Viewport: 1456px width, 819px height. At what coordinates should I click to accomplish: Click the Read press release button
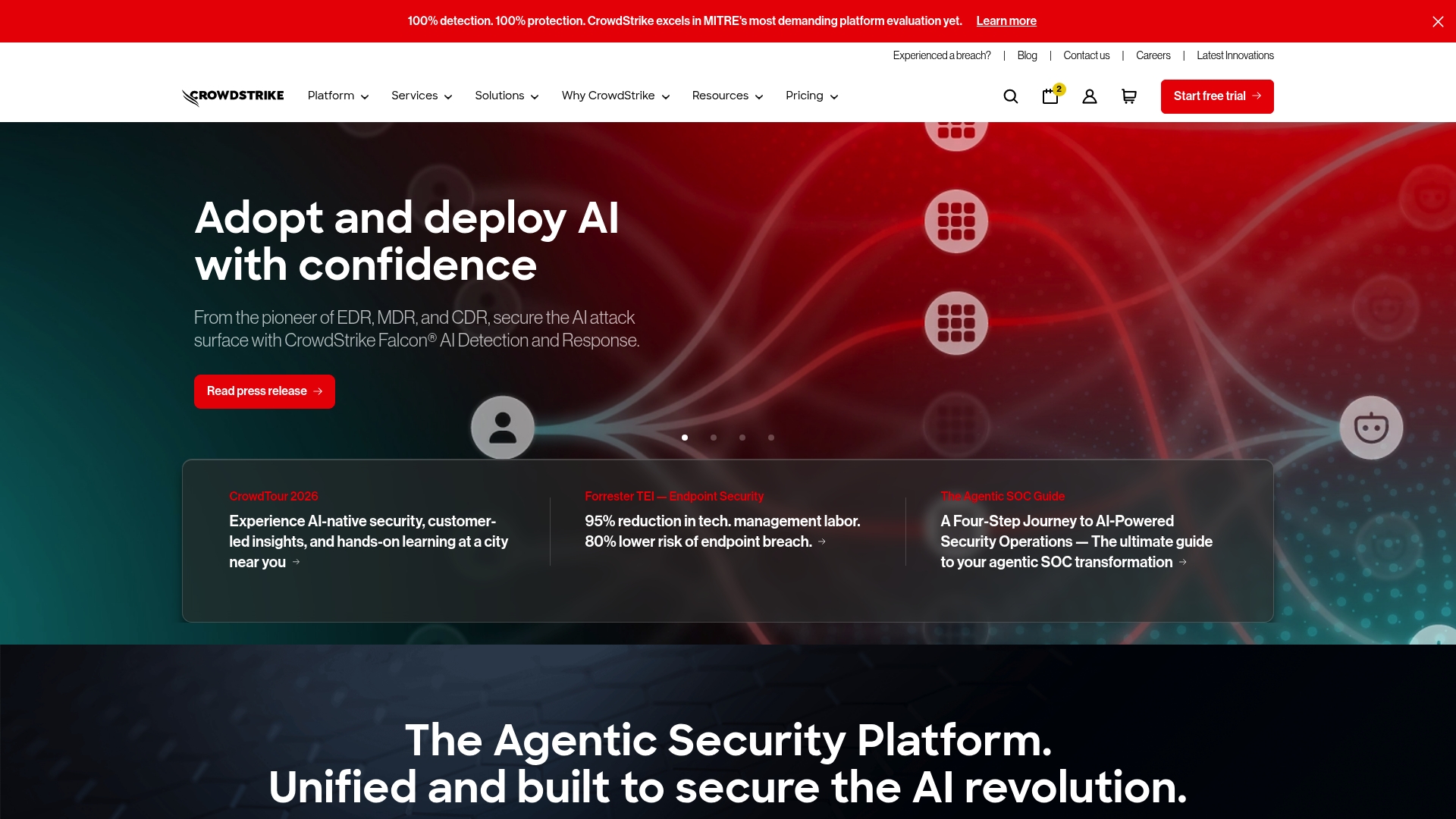click(x=264, y=391)
